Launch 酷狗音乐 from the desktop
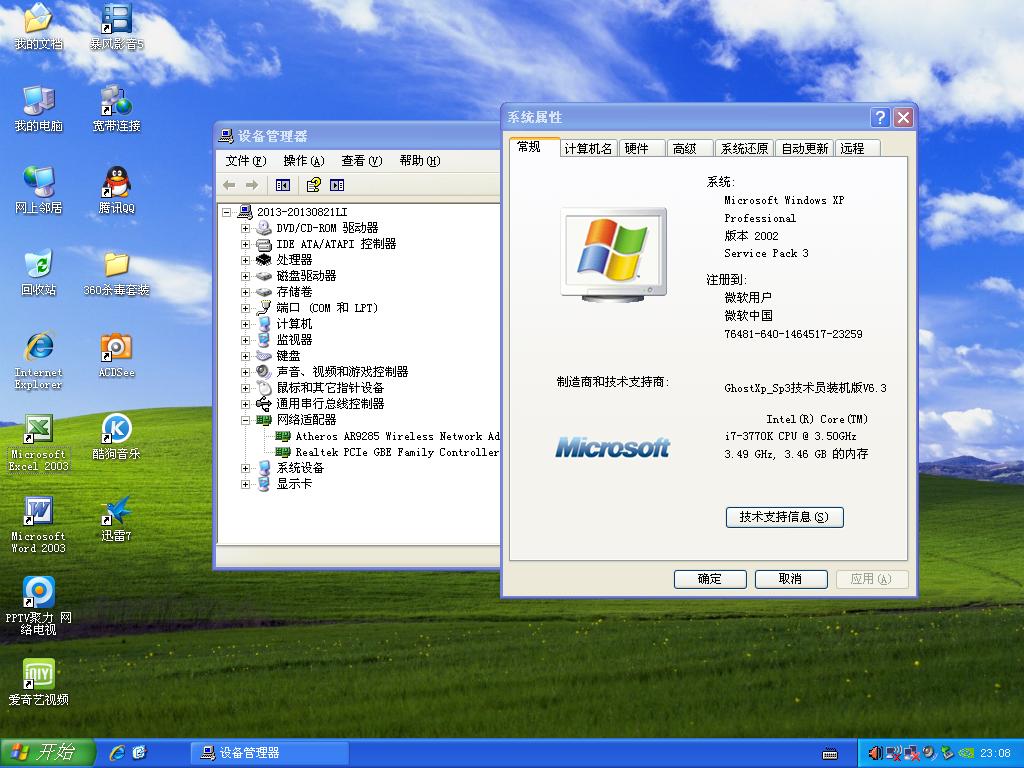This screenshot has width=1024, height=768. pyautogui.click(x=116, y=437)
